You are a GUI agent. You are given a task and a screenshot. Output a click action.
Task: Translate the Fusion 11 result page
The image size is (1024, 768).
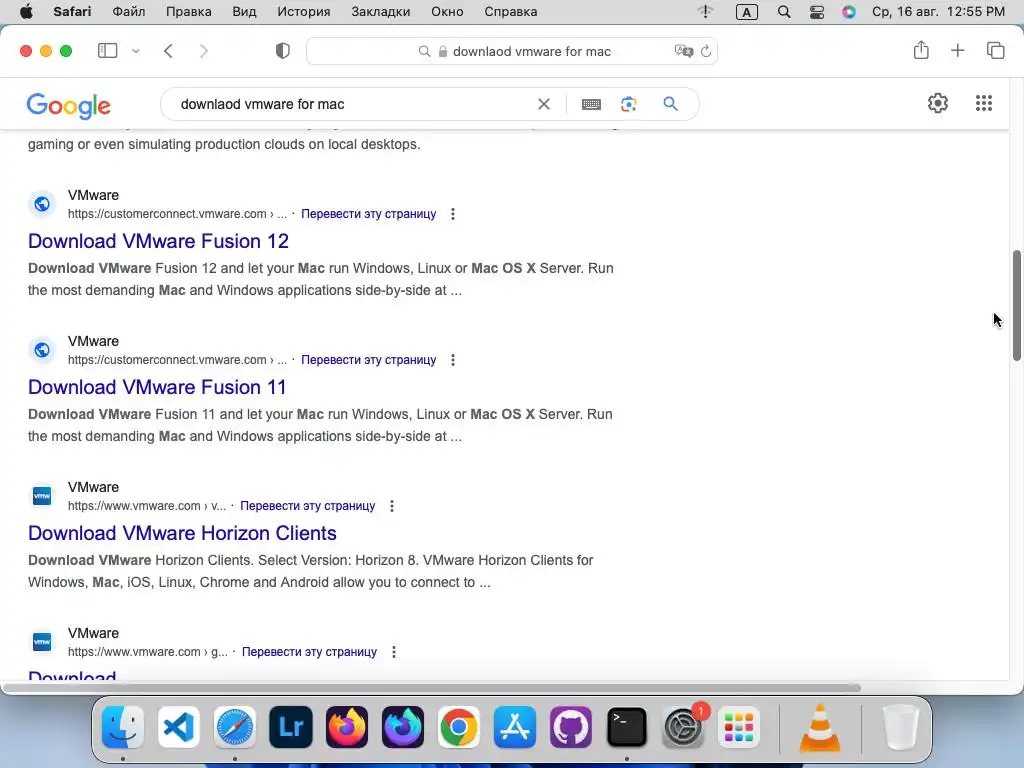(x=368, y=360)
